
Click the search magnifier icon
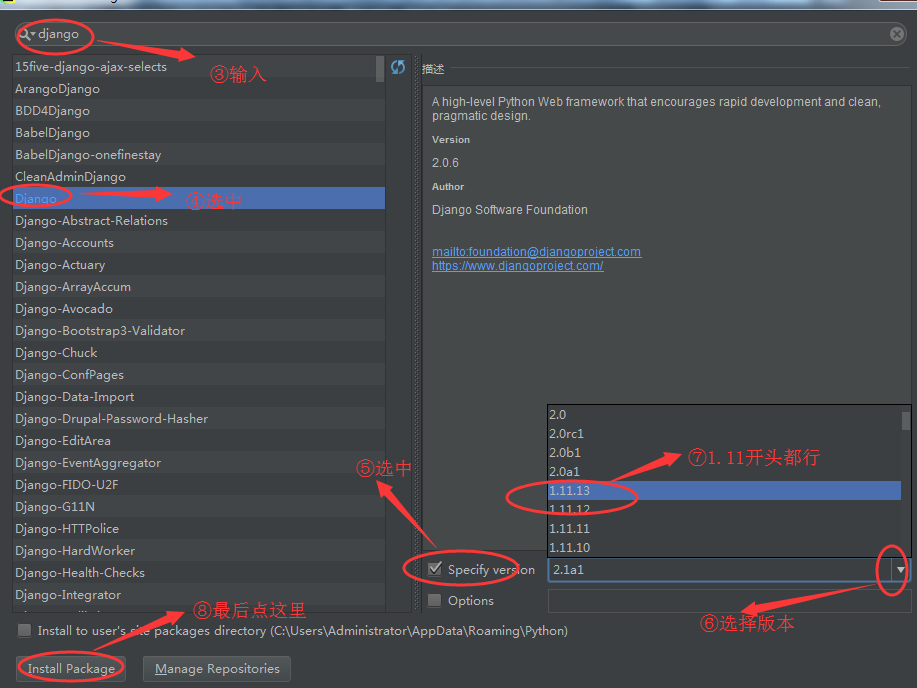pyautogui.click(x=26, y=35)
